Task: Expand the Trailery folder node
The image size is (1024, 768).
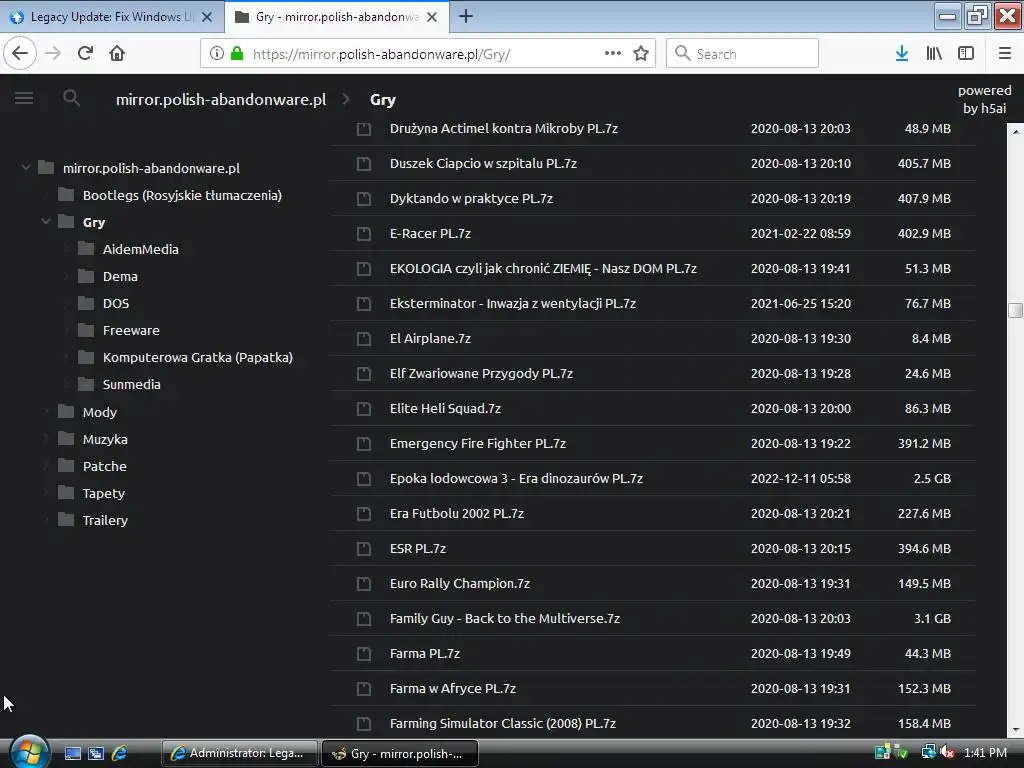Action: [x=46, y=520]
